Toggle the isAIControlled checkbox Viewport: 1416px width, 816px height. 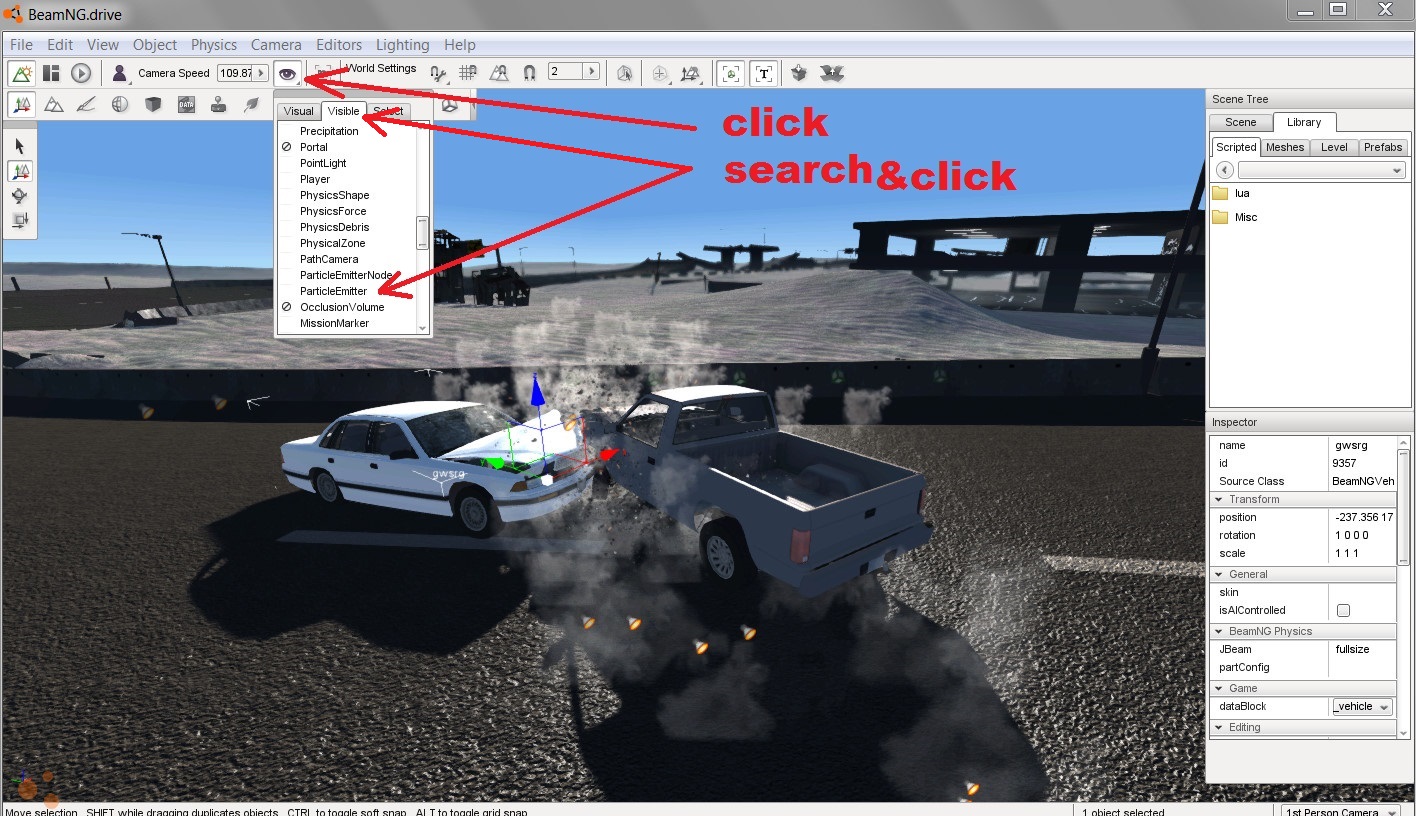coord(1343,610)
